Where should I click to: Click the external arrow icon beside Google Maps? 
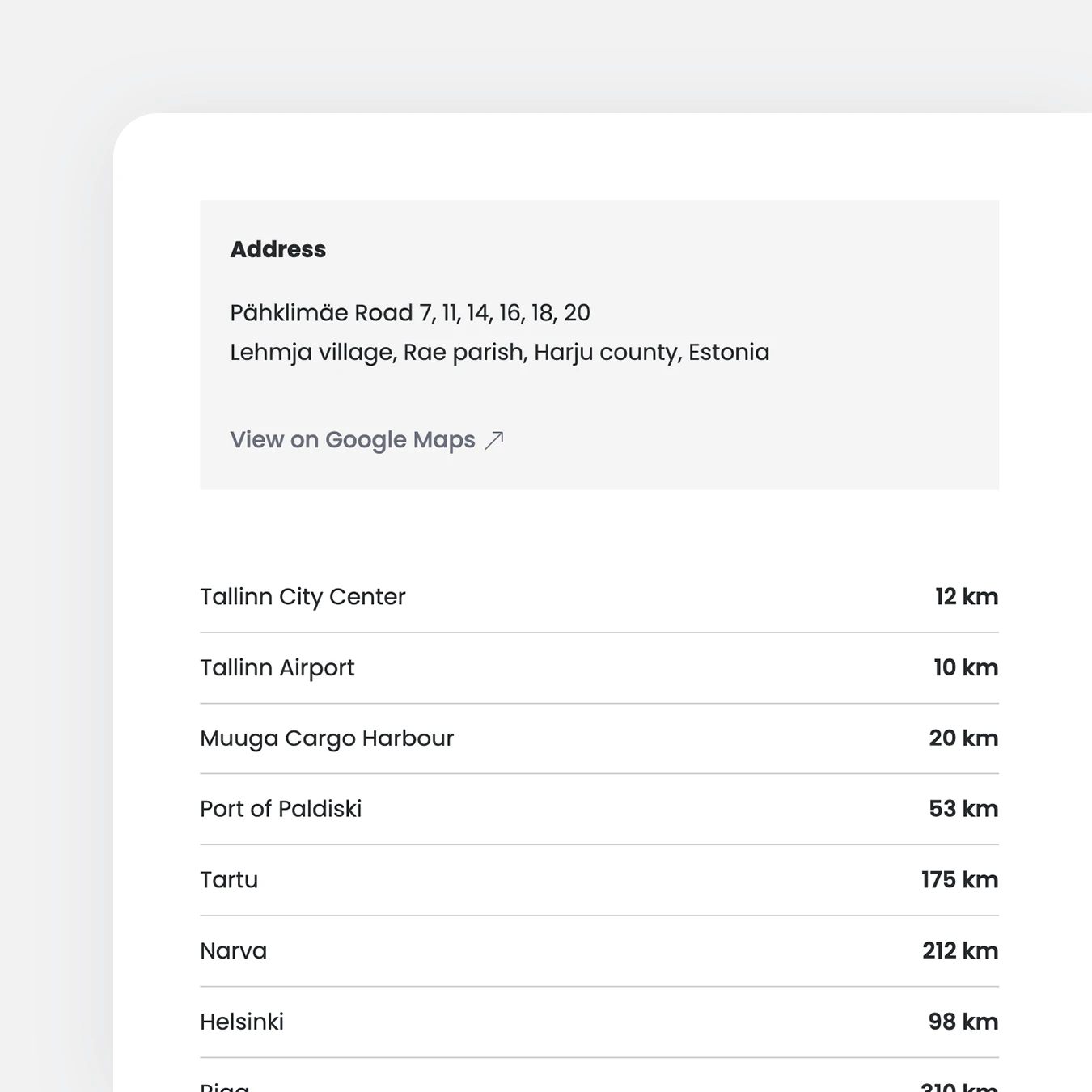[494, 440]
